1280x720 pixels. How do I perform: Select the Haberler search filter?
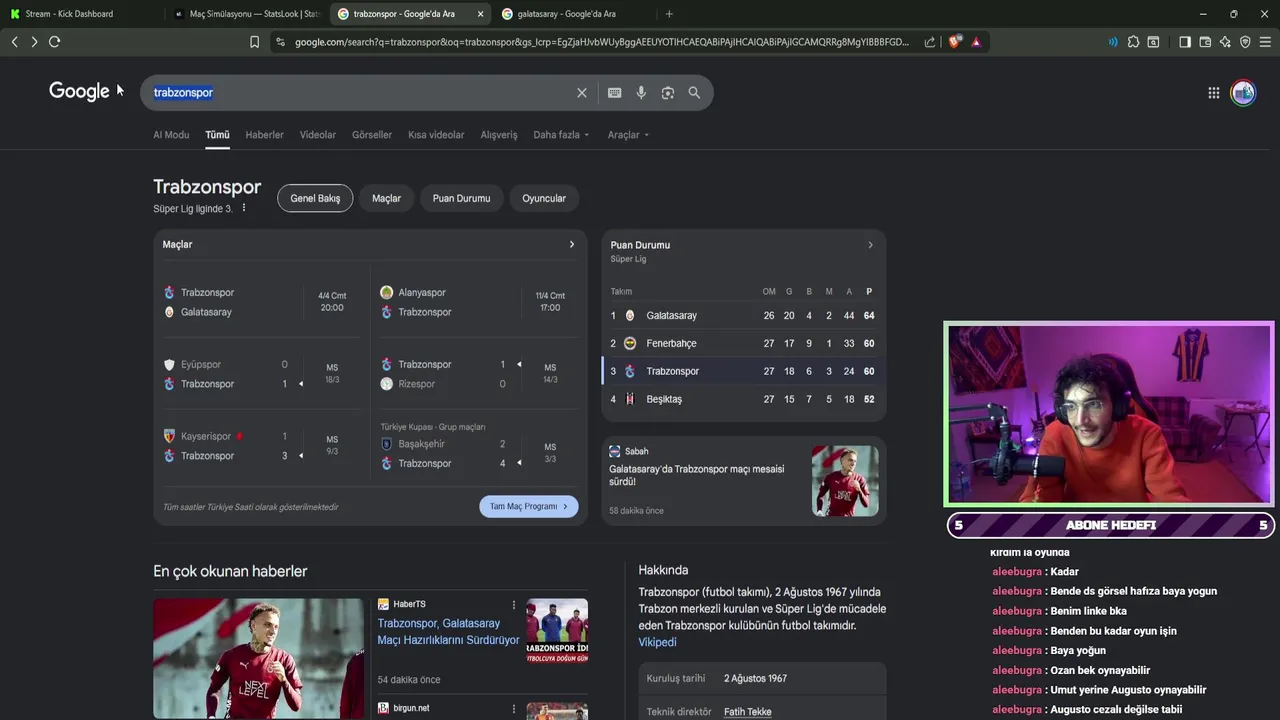265,135
